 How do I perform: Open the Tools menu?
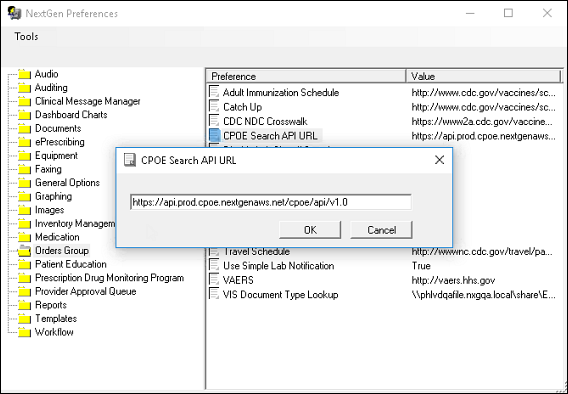[26, 37]
